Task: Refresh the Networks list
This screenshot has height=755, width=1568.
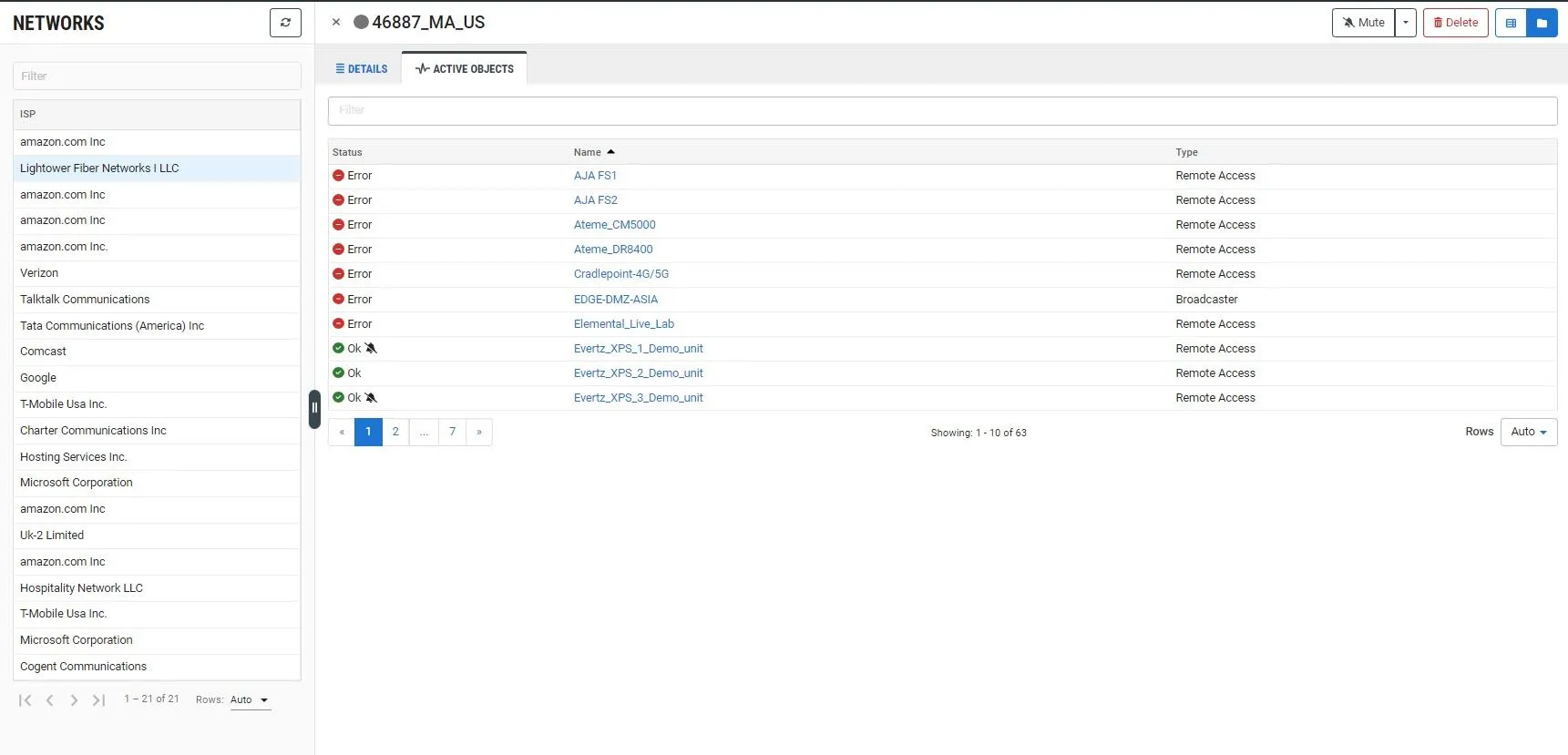Action: (x=285, y=23)
